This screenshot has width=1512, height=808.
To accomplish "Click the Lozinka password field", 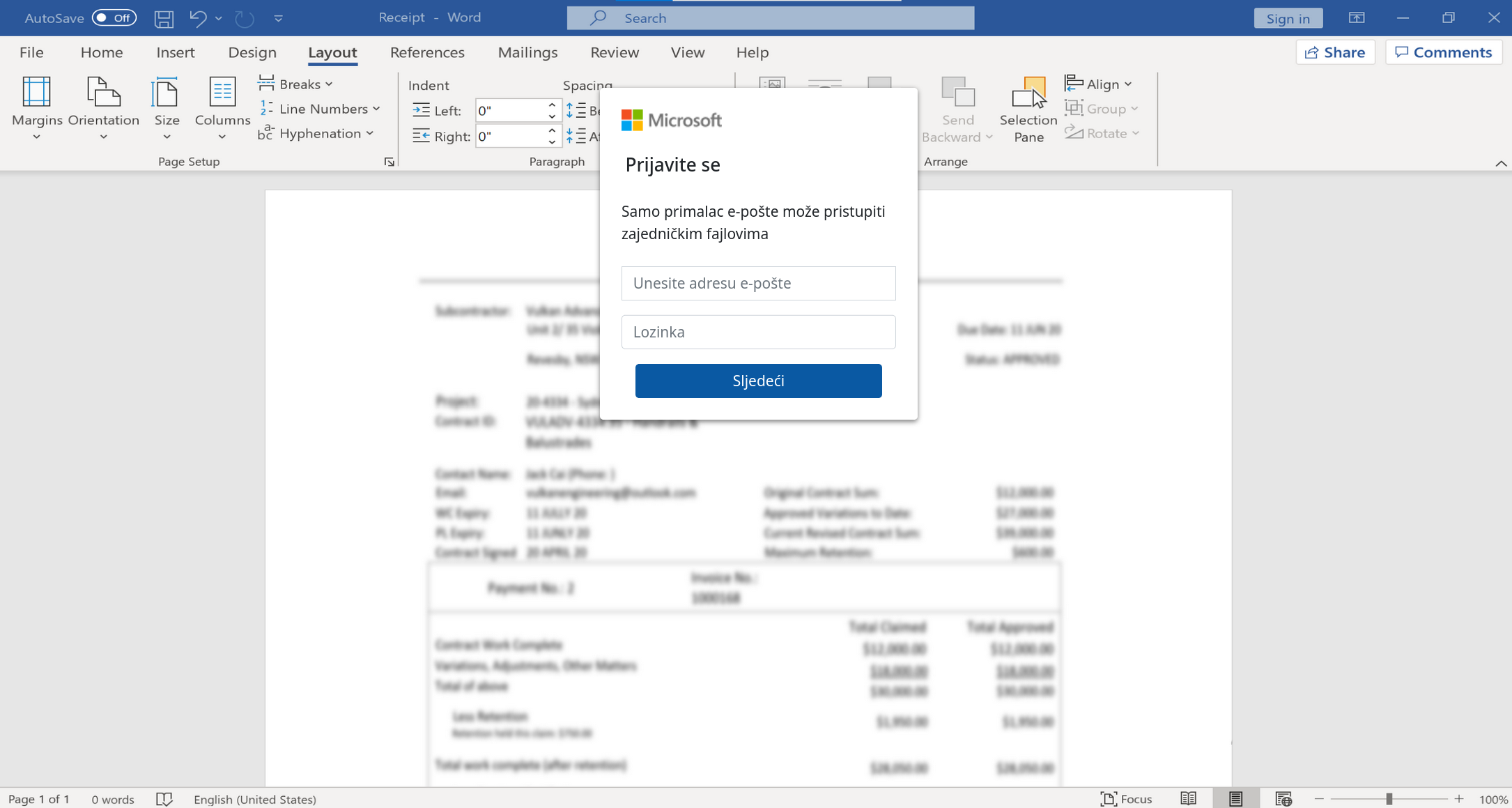I will pyautogui.click(x=758, y=332).
